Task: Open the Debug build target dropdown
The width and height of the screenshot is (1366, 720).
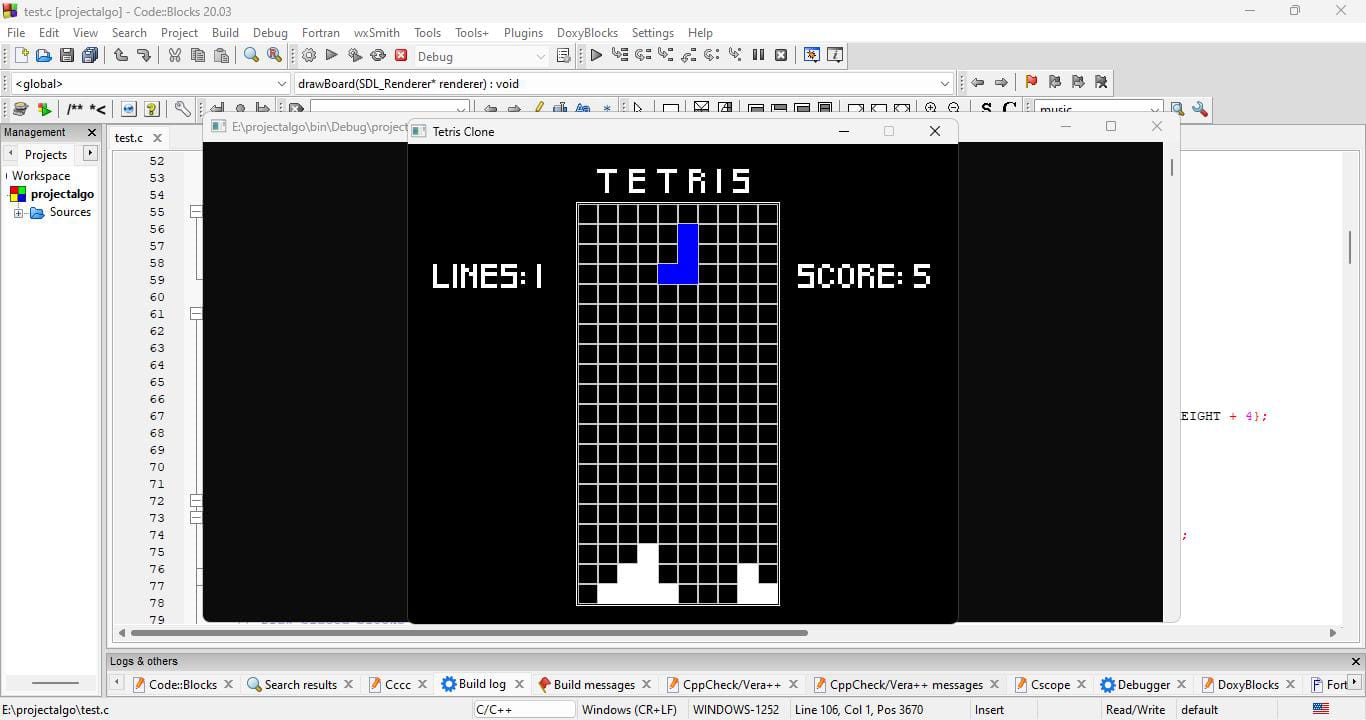Action: tap(541, 56)
